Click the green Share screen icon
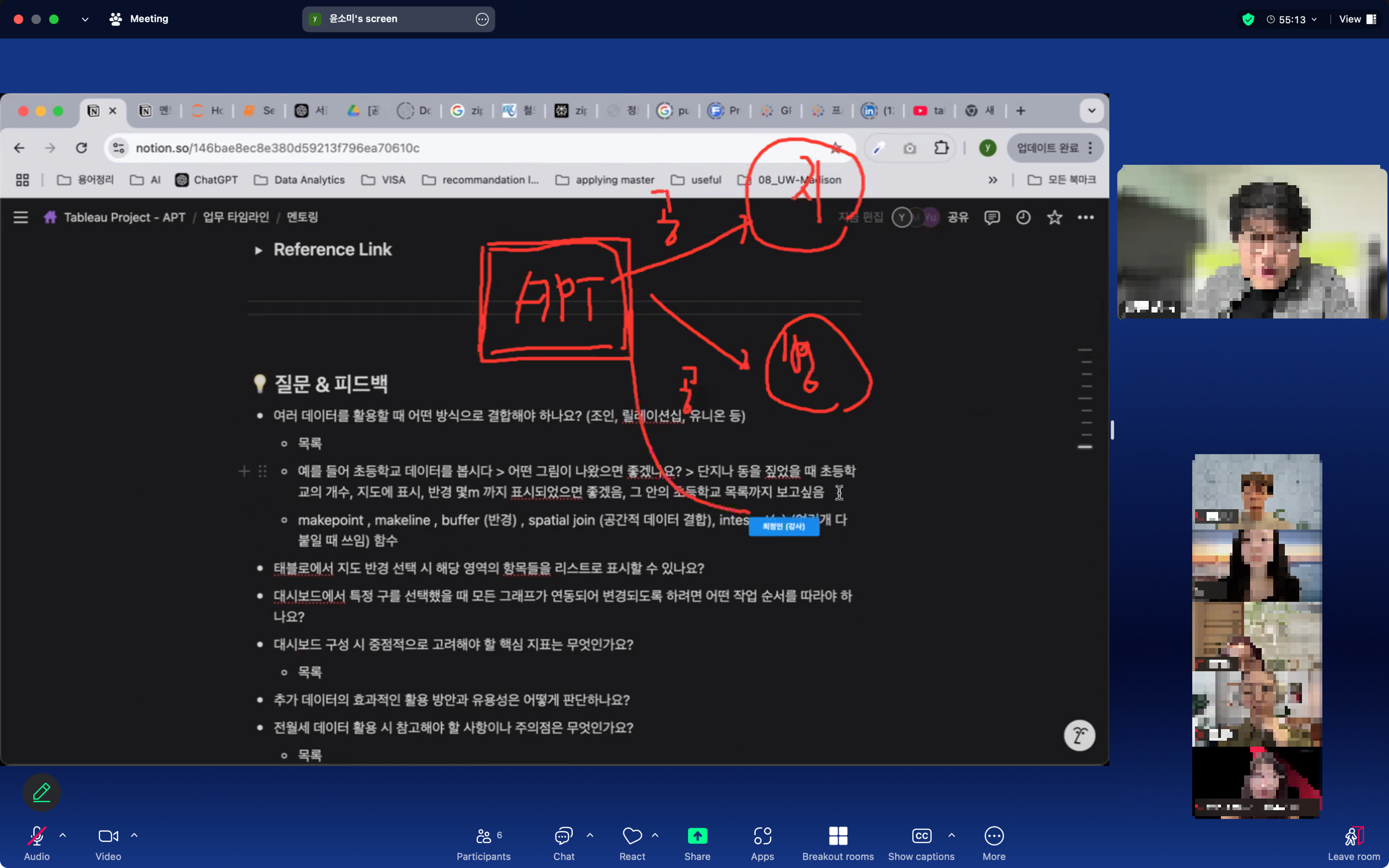This screenshot has width=1389, height=868. coord(697,836)
